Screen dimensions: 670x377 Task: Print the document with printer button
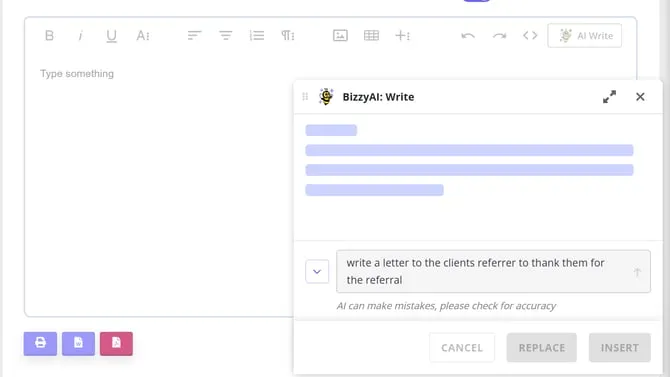coord(40,343)
